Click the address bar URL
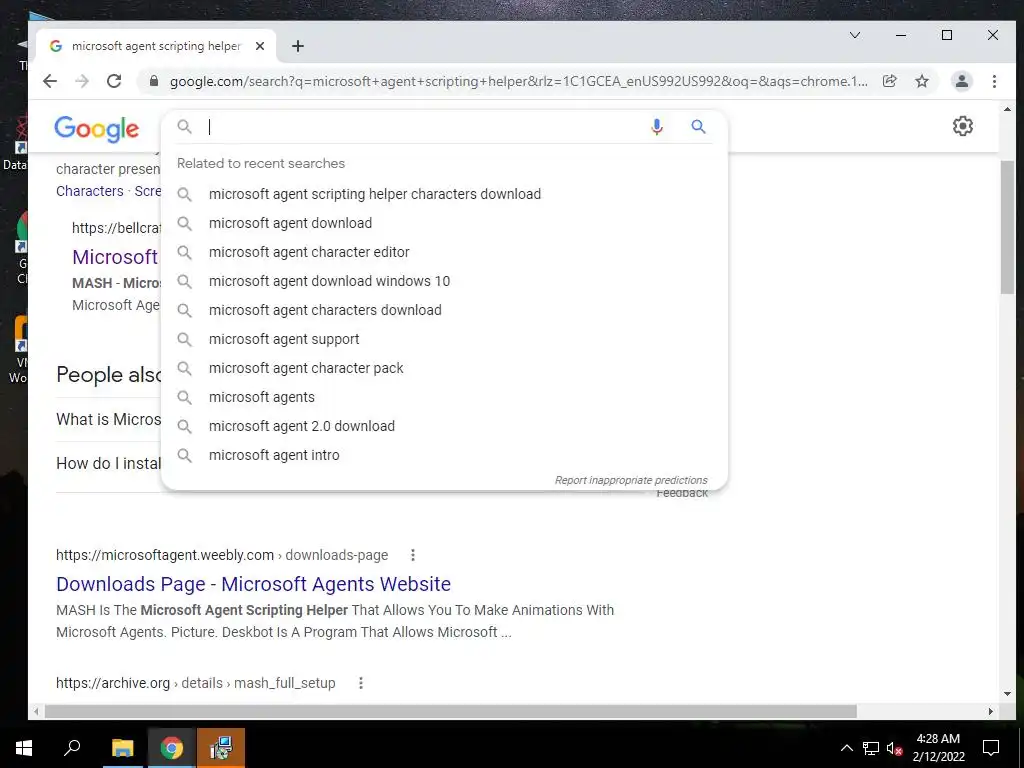Screen dimensions: 1024x768 [x=519, y=81]
